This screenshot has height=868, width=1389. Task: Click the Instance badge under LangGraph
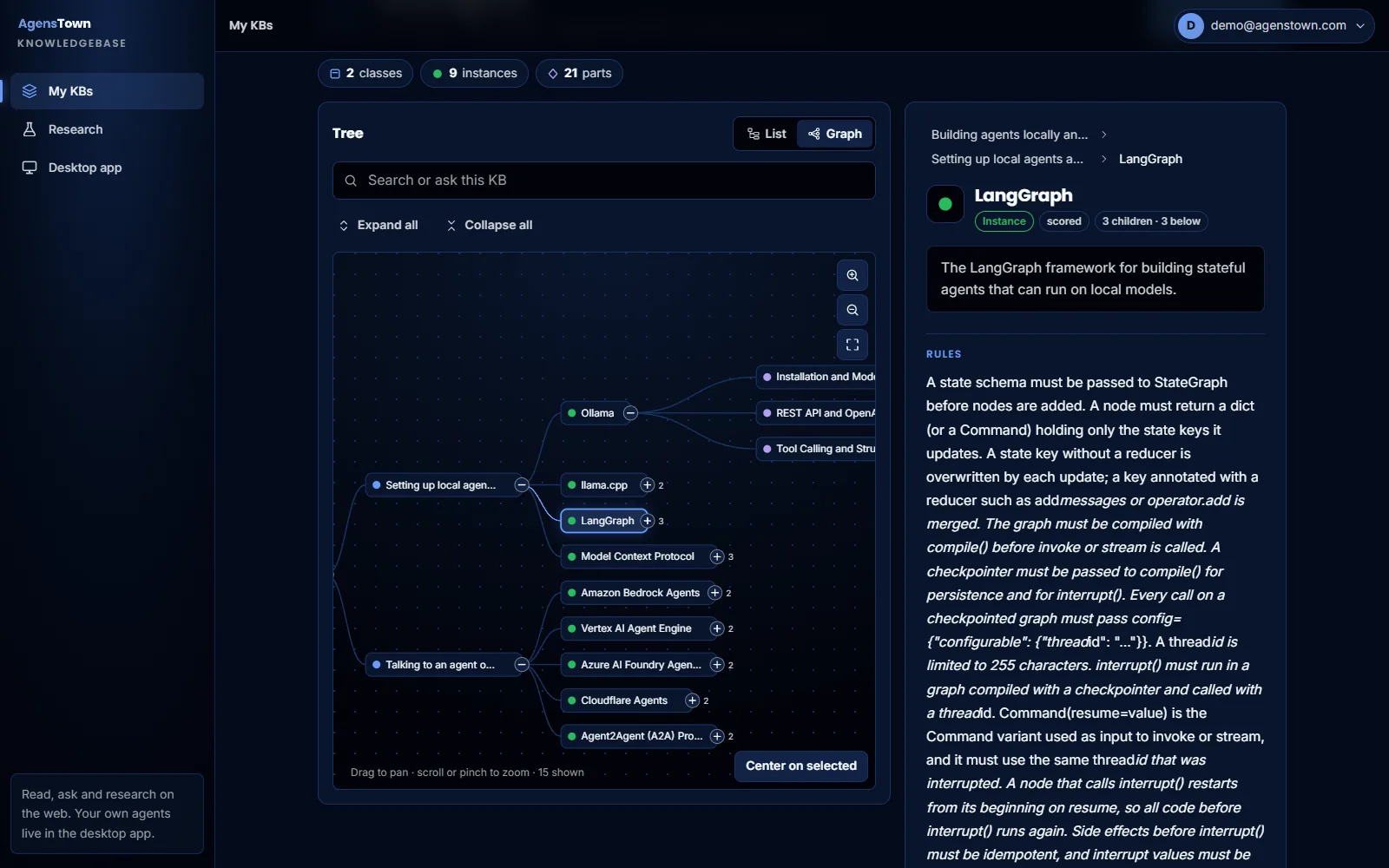[x=1004, y=221]
